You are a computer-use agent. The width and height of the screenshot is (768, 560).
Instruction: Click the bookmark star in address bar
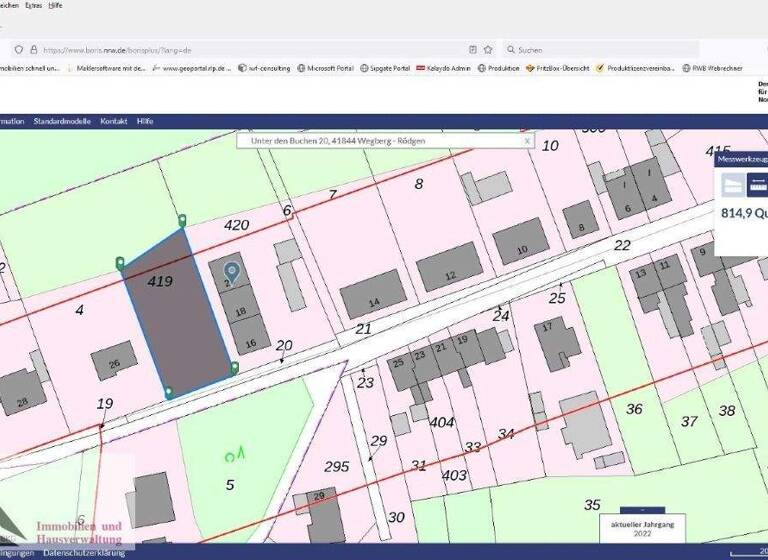[x=488, y=49]
